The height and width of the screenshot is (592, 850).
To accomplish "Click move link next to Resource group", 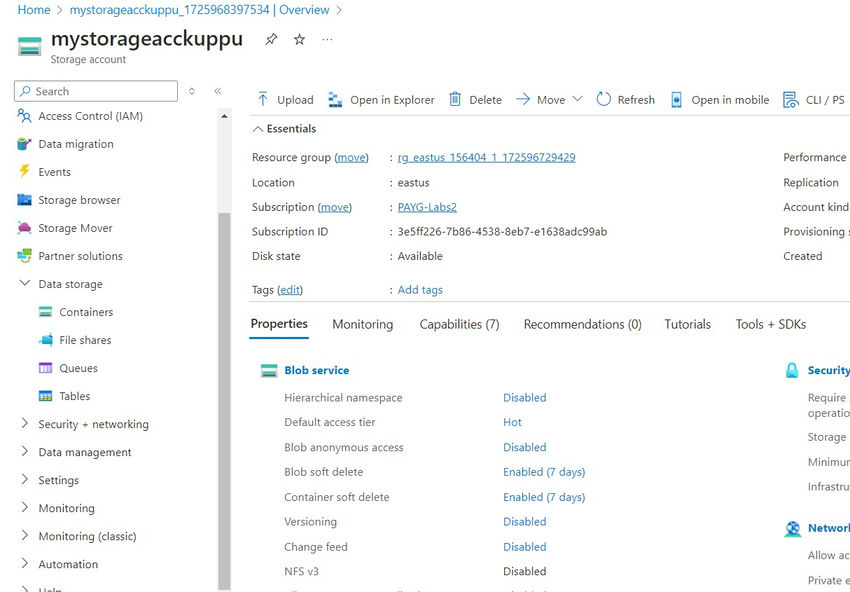I will [x=351, y=157].
